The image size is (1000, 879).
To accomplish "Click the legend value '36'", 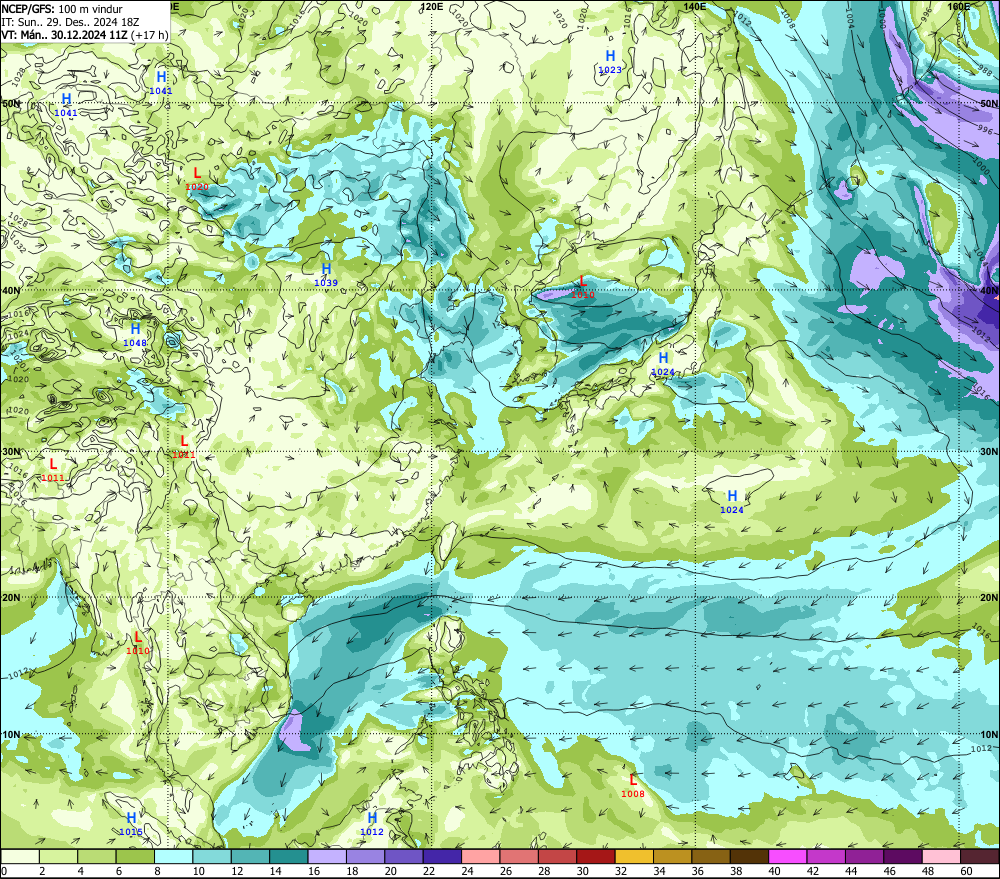I will (x=698, y=871).
